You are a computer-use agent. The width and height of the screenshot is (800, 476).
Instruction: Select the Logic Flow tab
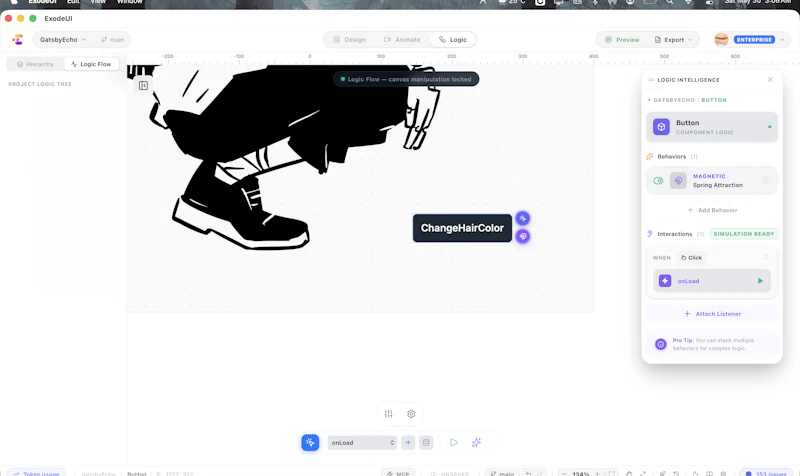pyautogui.click(x=91, y=64)
